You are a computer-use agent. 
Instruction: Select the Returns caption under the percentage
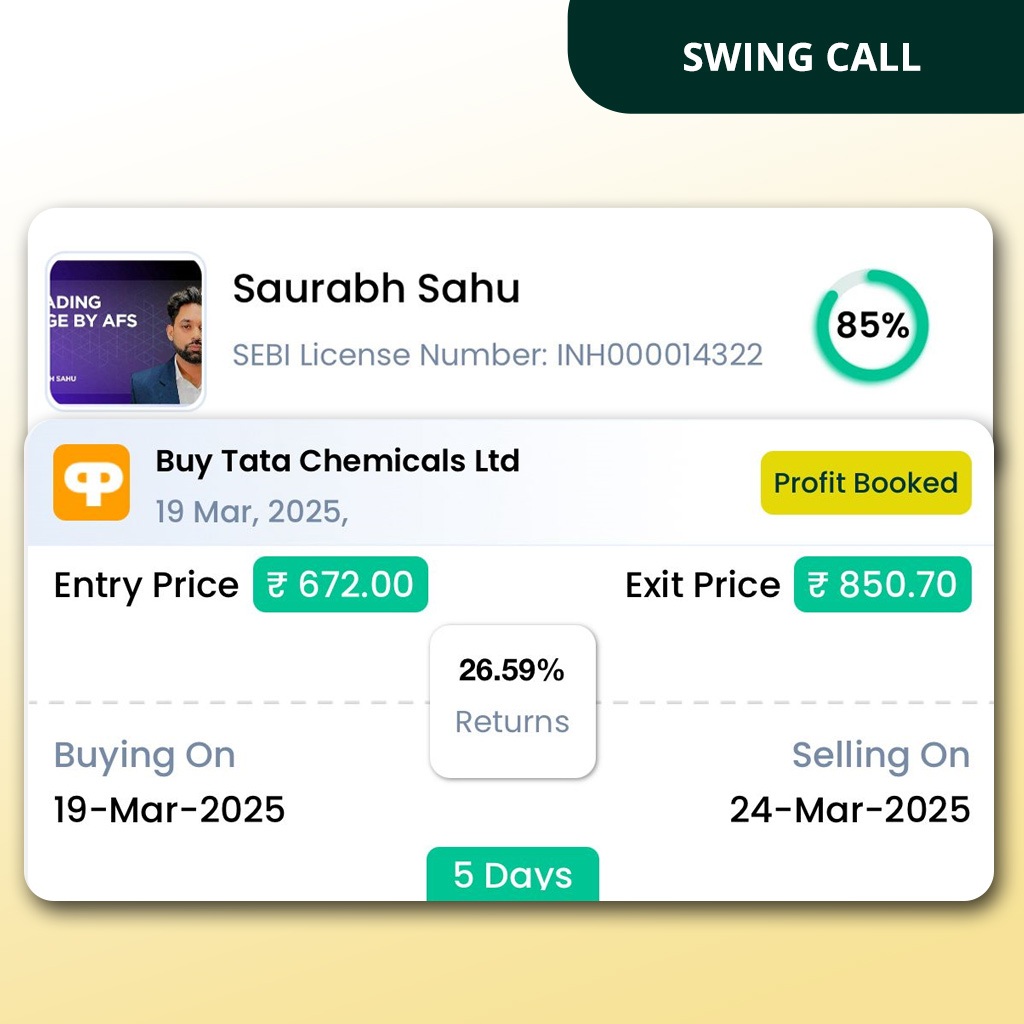(x=512, y=722)
